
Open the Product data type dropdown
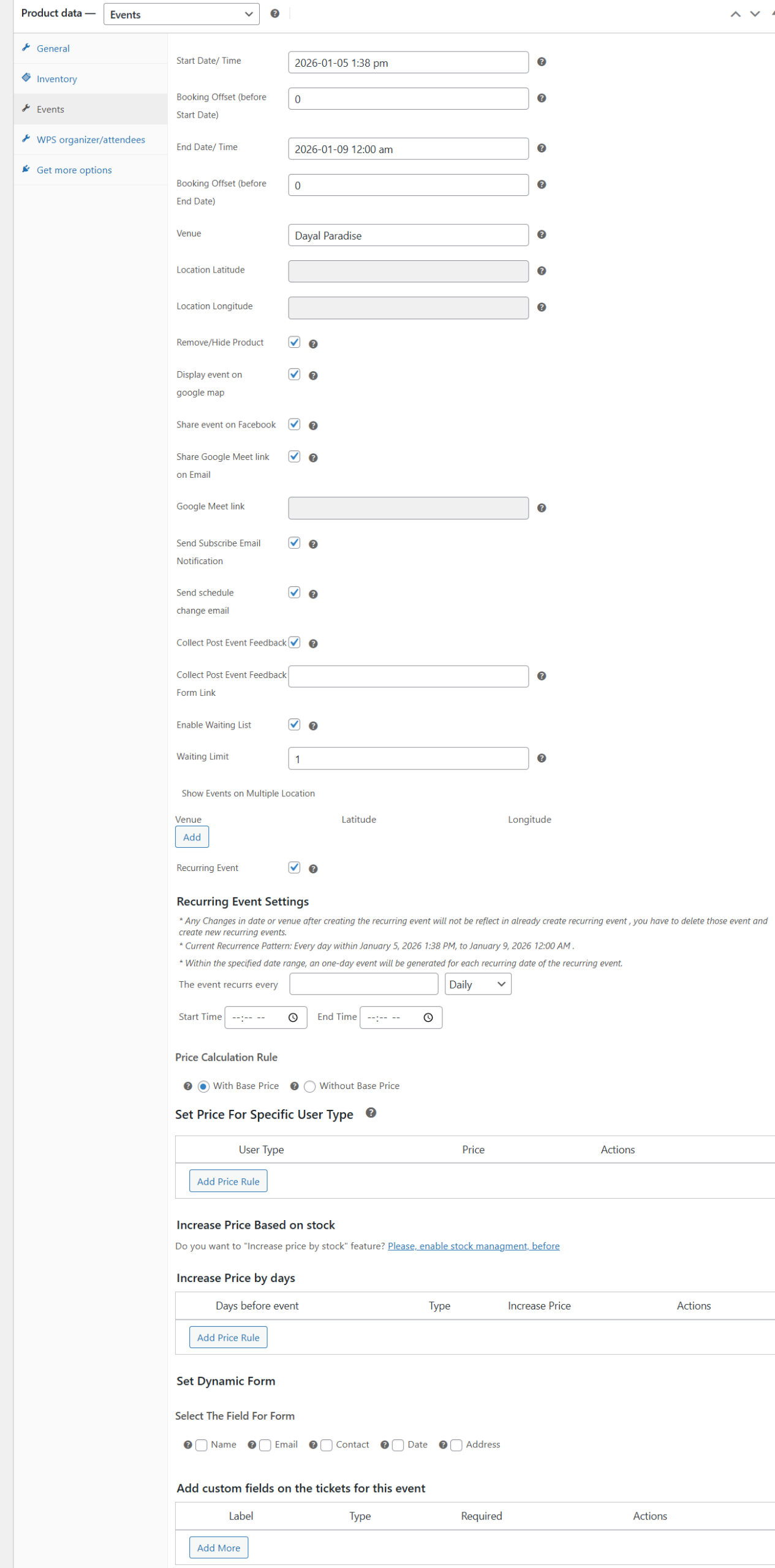[181, 14]
